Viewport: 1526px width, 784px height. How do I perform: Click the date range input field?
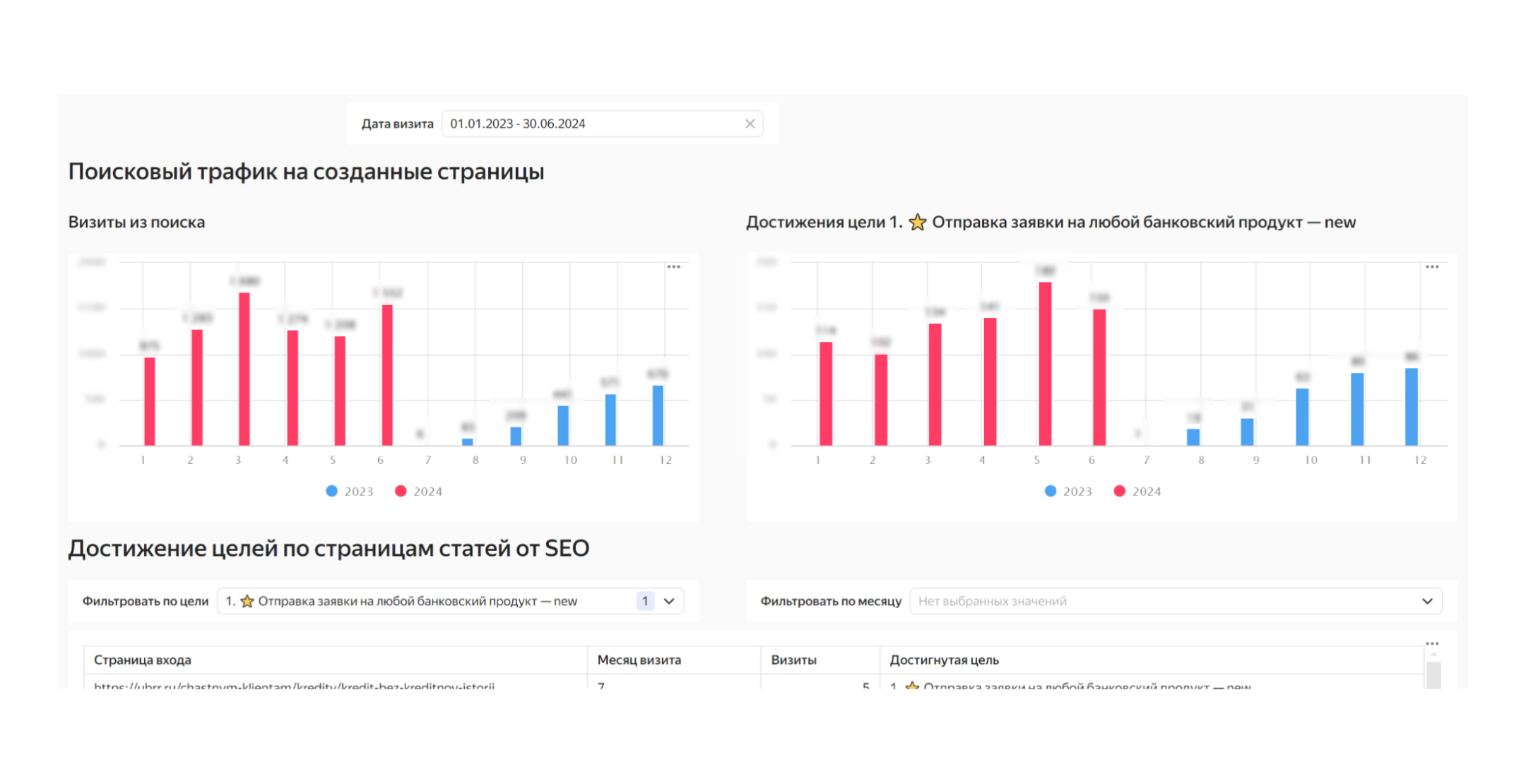coord(602,124)
